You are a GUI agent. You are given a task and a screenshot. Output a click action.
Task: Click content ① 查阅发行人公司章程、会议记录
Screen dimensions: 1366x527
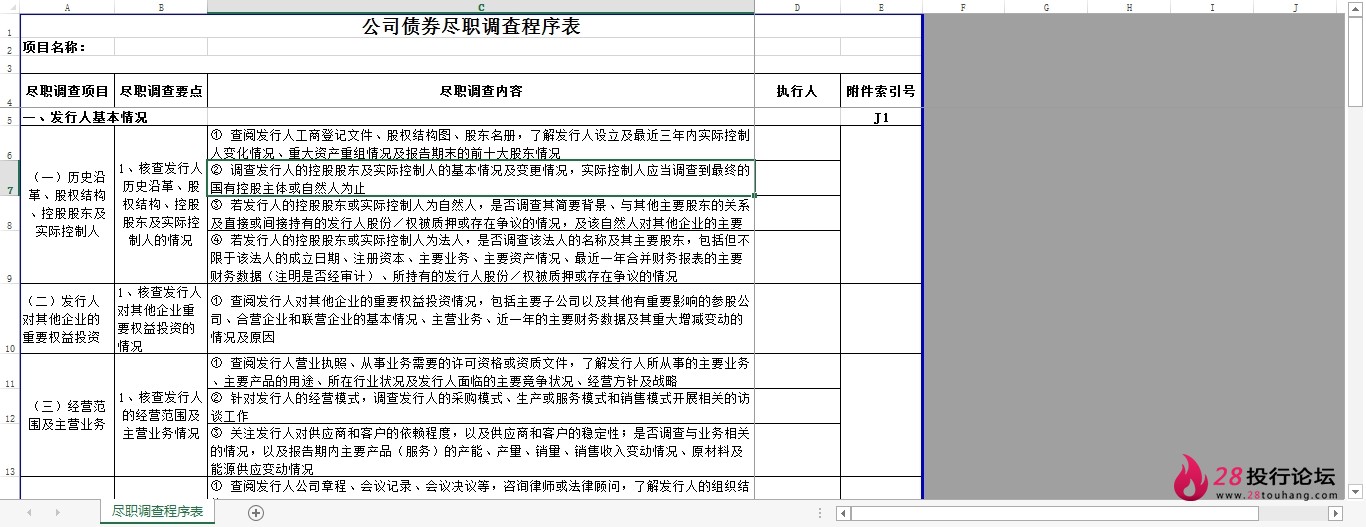tap(481, 488)
